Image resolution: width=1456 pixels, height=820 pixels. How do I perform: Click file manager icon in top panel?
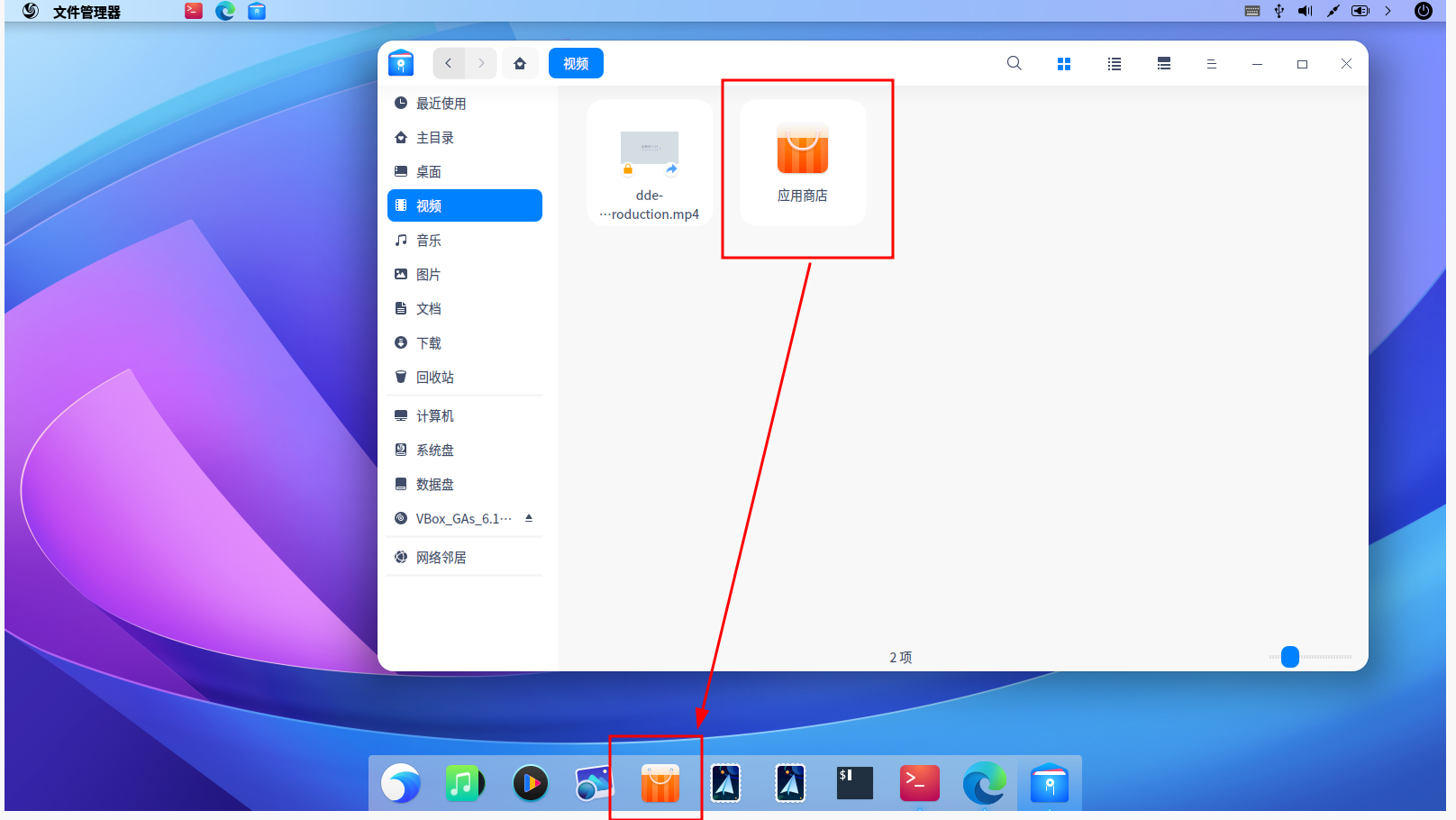tap(257, 11)
